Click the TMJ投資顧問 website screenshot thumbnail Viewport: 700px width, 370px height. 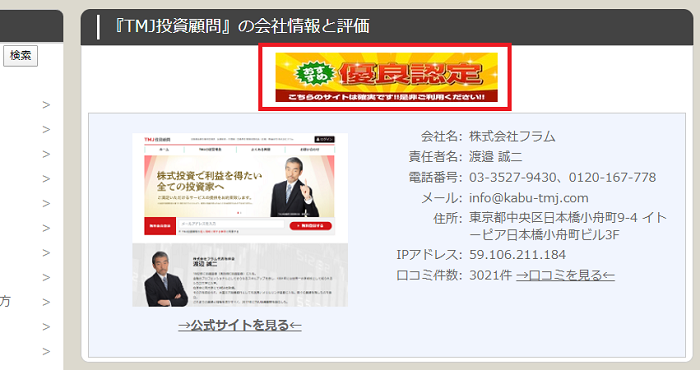pos(240,220)
